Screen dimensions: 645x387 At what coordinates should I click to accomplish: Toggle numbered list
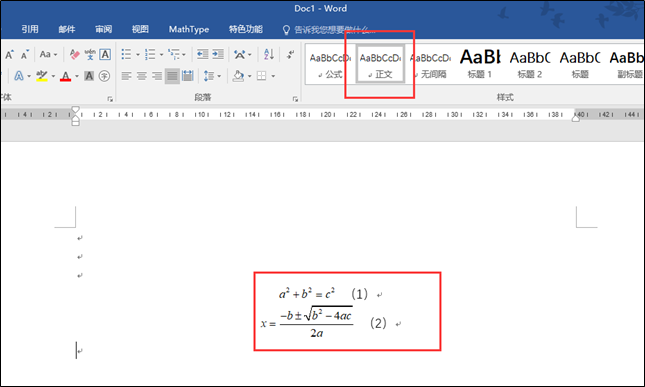coord(150,54)
